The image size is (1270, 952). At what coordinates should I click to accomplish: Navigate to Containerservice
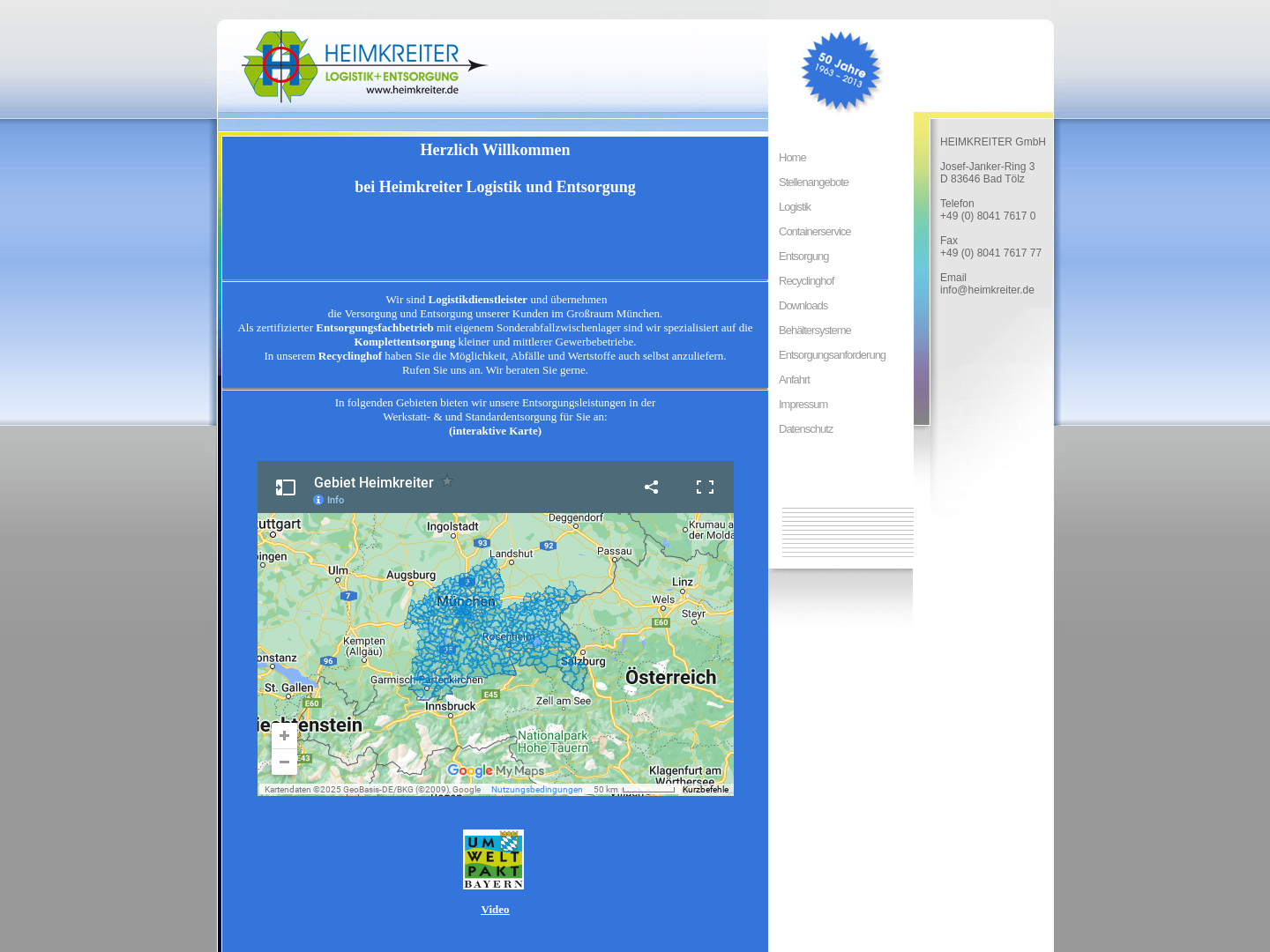(815, 232)
